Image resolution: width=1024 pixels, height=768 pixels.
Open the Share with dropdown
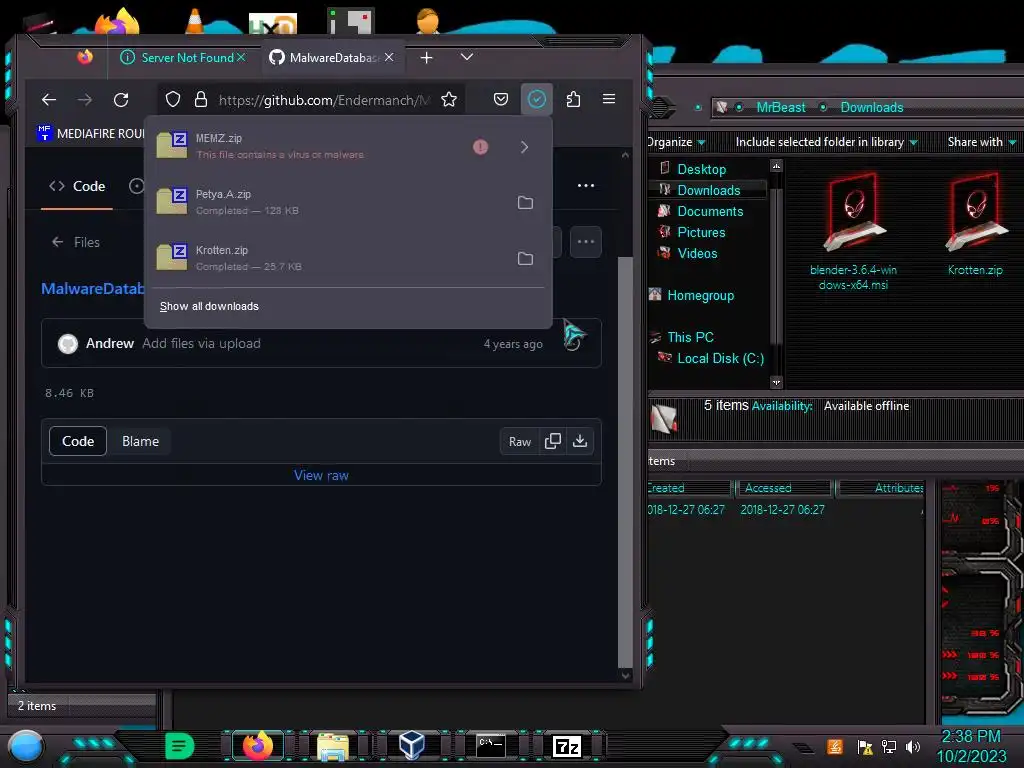pos(982,142)
